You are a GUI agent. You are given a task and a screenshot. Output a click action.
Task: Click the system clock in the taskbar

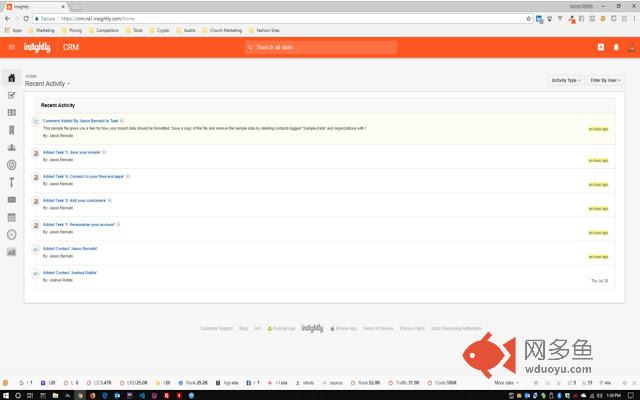[613, 396]
